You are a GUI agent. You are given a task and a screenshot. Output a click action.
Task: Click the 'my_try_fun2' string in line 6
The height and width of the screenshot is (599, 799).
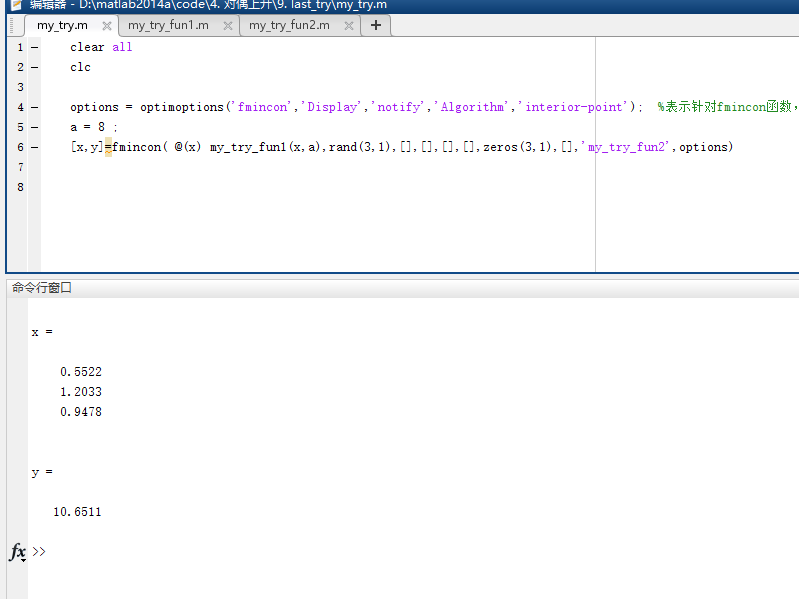627,147
